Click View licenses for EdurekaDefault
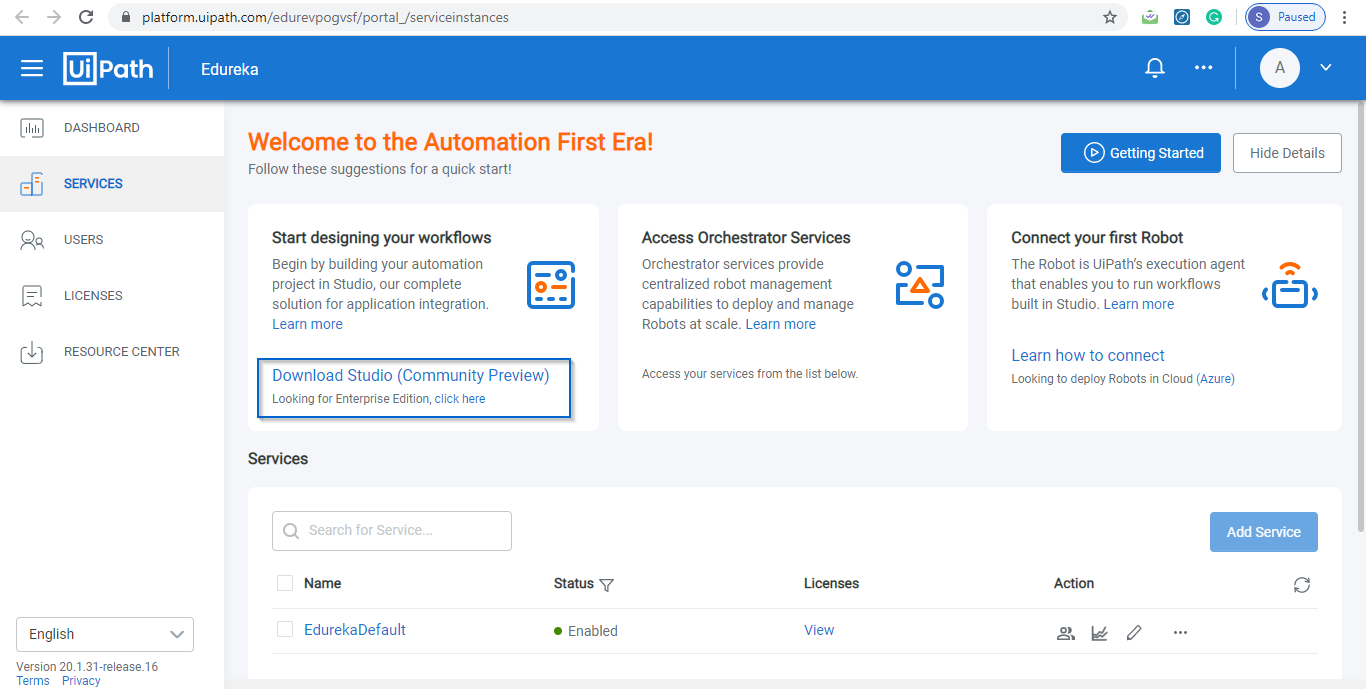 pyautogui.click(x=819, y=630)
